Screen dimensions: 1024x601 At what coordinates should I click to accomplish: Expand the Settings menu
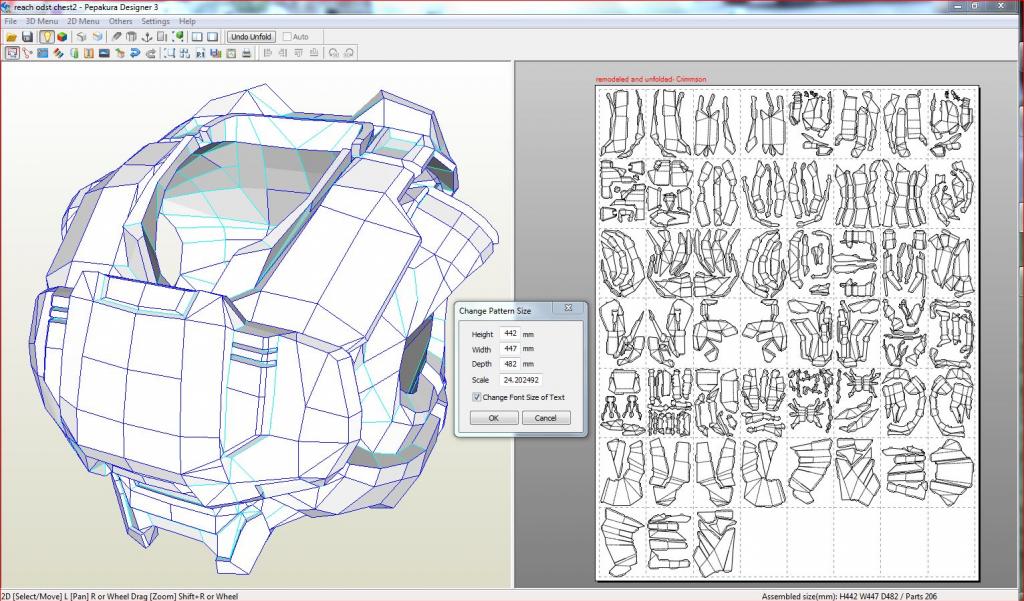(155, 21)
